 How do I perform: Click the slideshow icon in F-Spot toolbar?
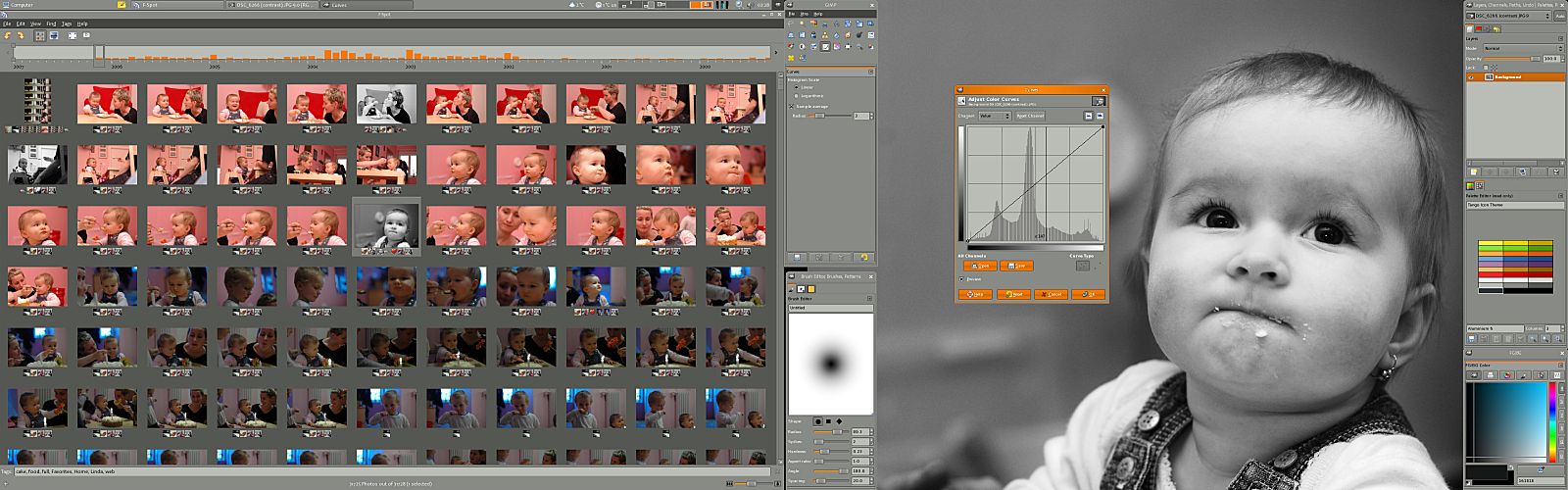coord(86,35)
